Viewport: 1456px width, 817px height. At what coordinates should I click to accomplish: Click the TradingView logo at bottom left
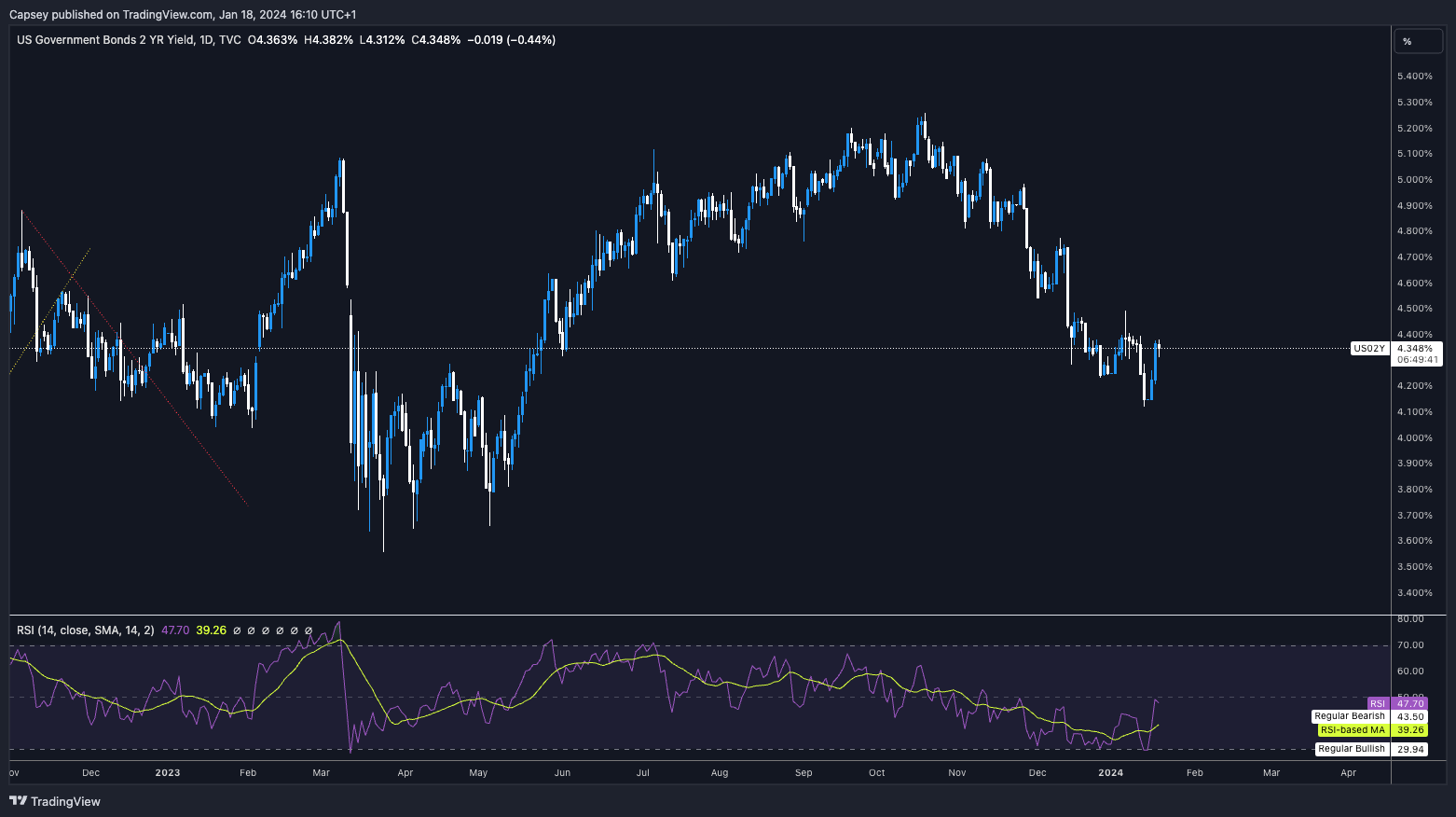(55, 801)
